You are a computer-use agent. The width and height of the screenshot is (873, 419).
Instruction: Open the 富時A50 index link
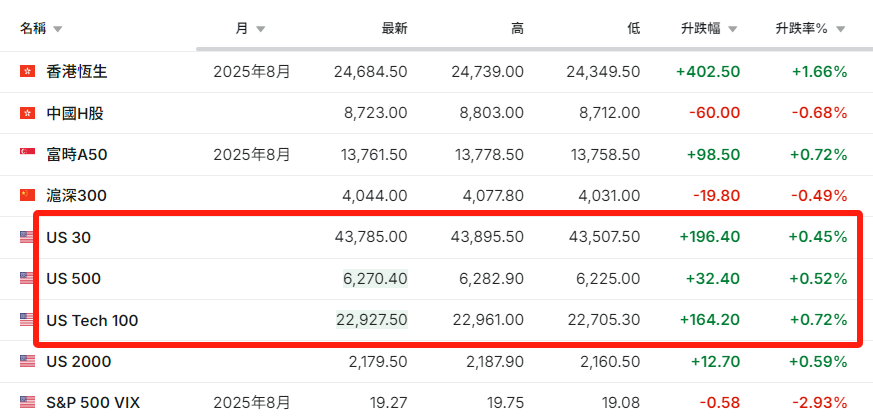(77, 154)
